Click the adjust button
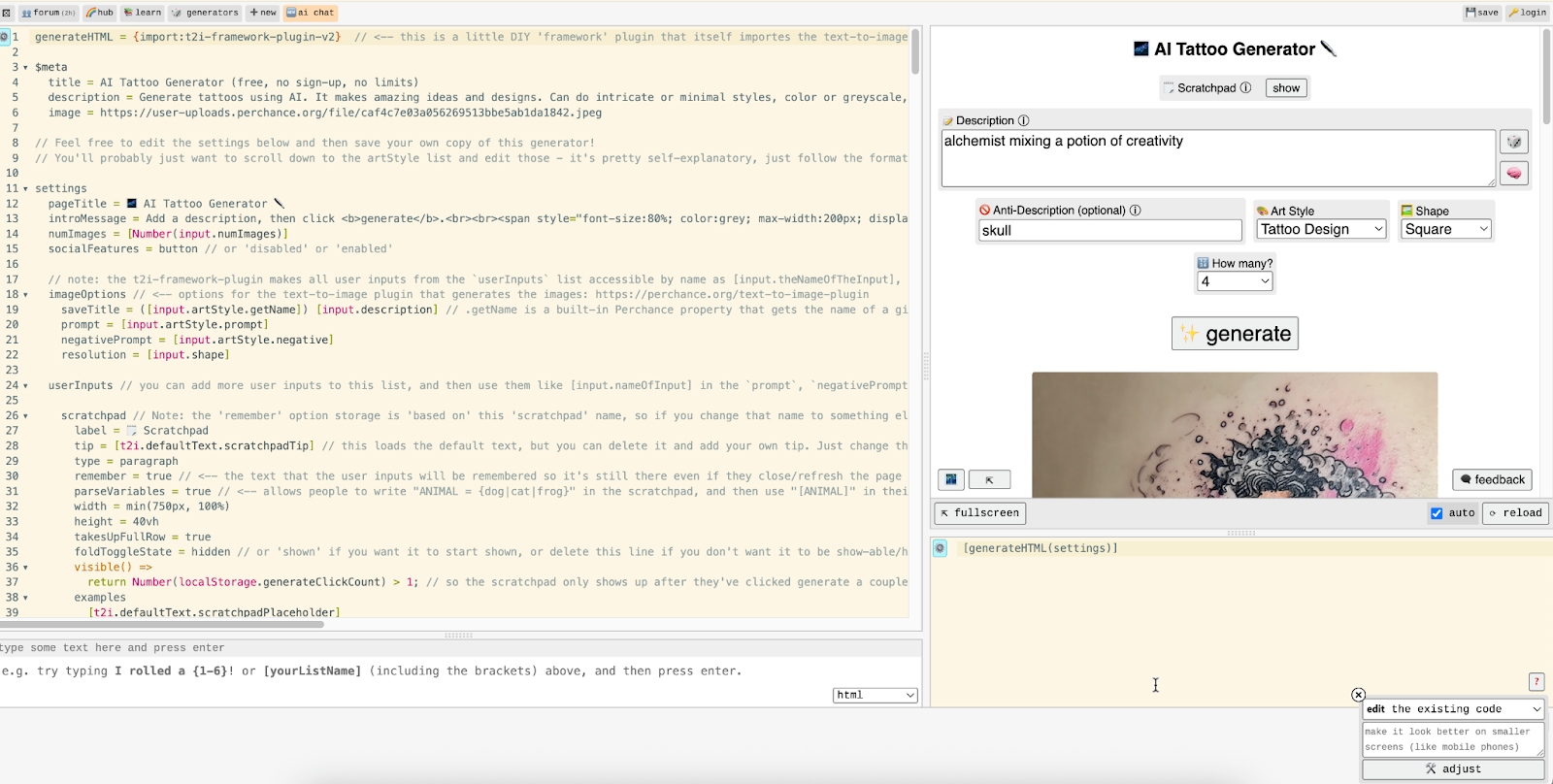Image resolution: width=1553 pixels, height=784 pixels. (1453, 769)
